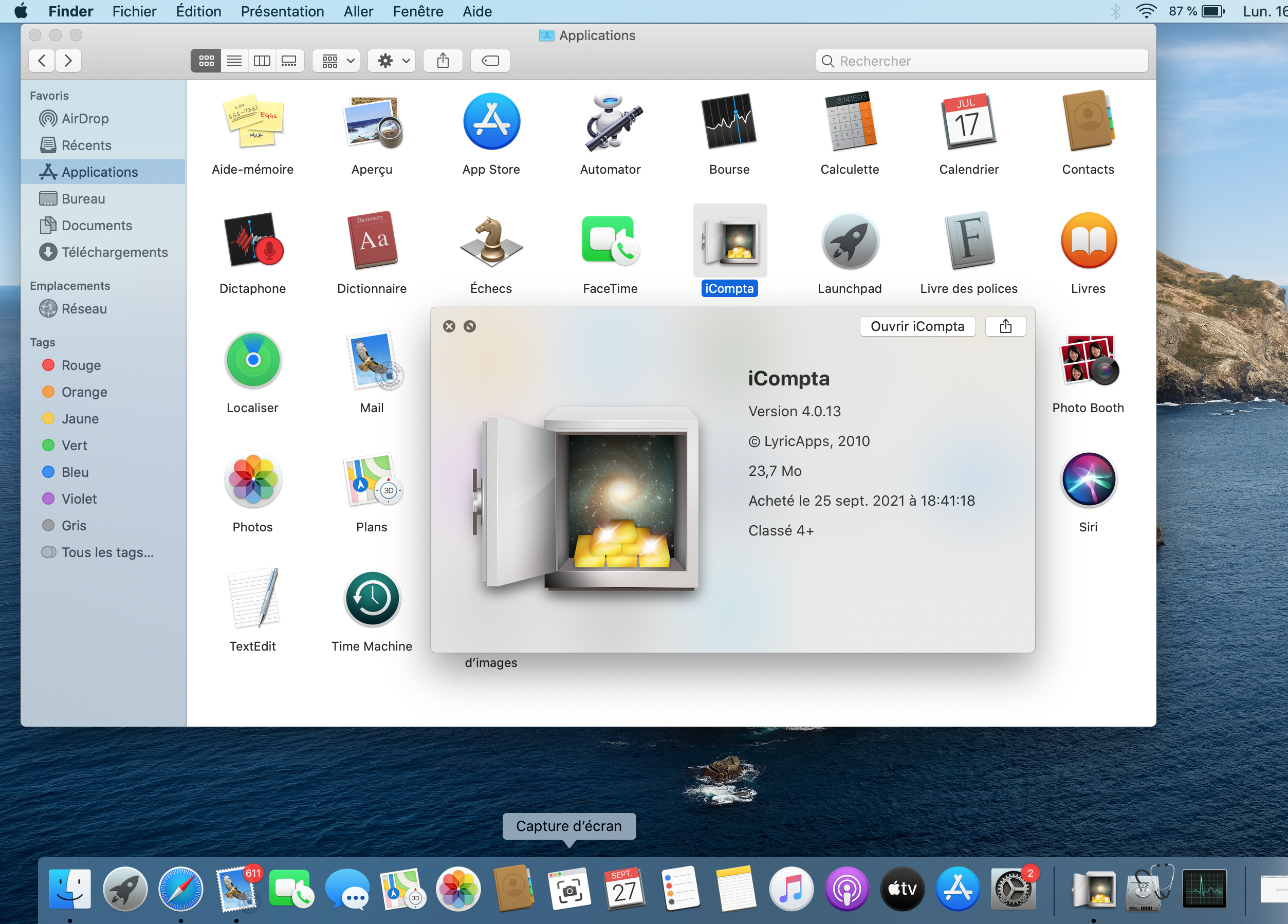
Task: Open the Fenêtre menu
Action: [418, 11]
